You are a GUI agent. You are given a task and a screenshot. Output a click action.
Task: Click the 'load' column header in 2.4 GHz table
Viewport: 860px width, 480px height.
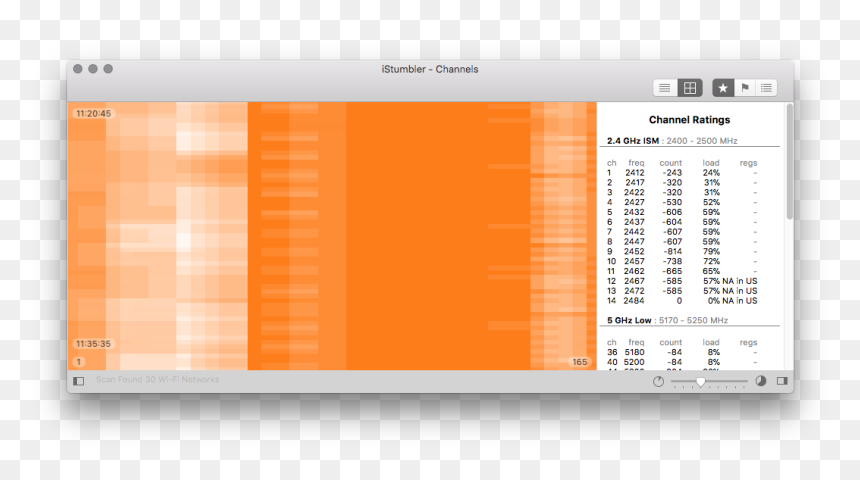click(711, 163)
